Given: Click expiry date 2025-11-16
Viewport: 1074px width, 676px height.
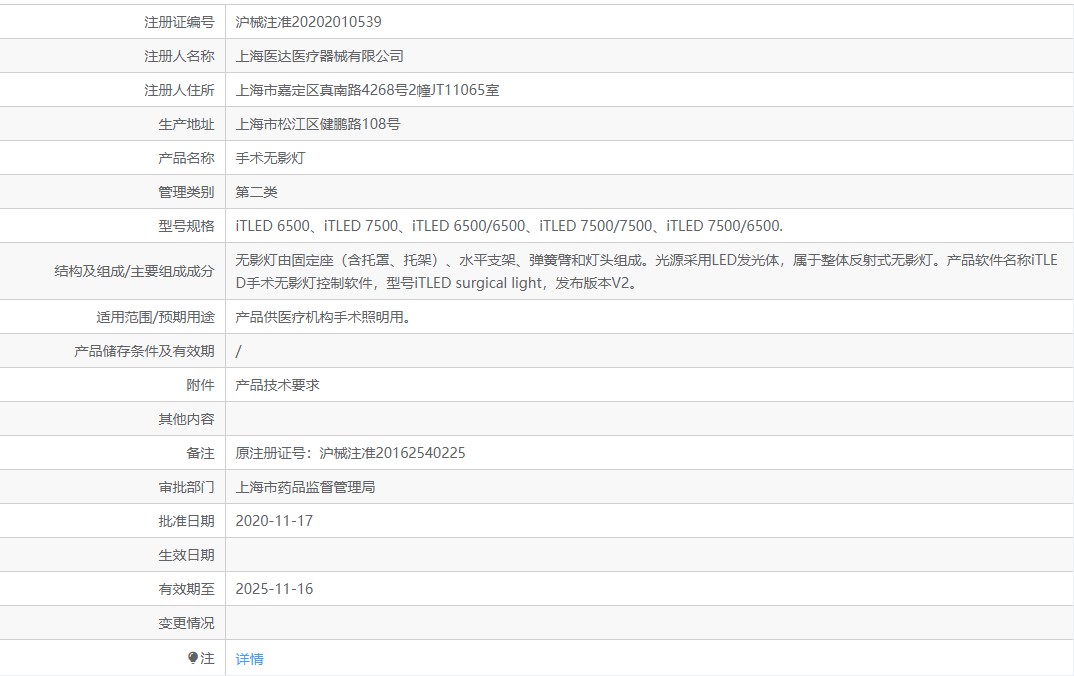Looking at the screenshot, I should pos(274,589).
